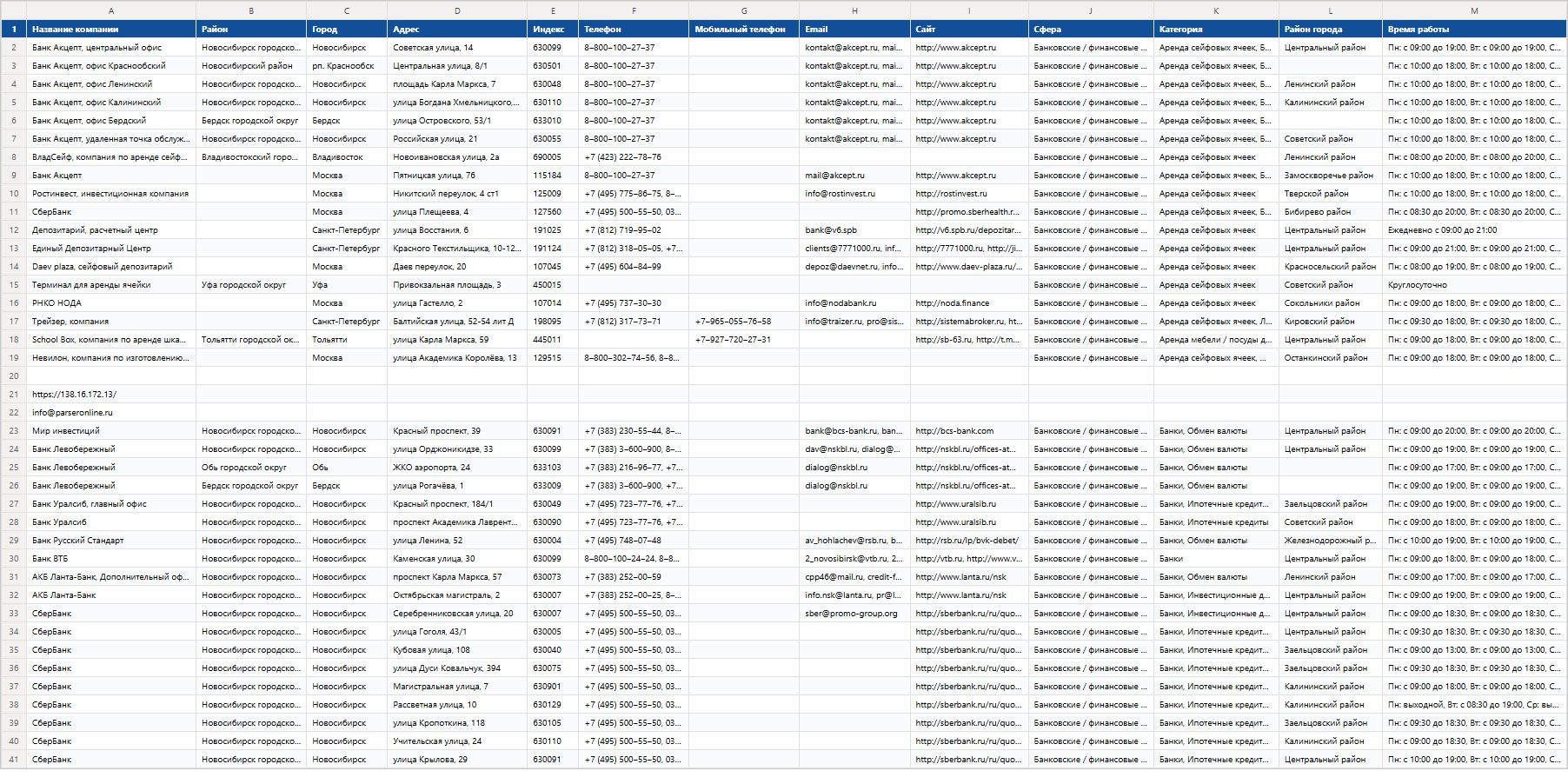Click the 'Мобильный телефон' header cell
1568x784 pixels.
[744, 29]
